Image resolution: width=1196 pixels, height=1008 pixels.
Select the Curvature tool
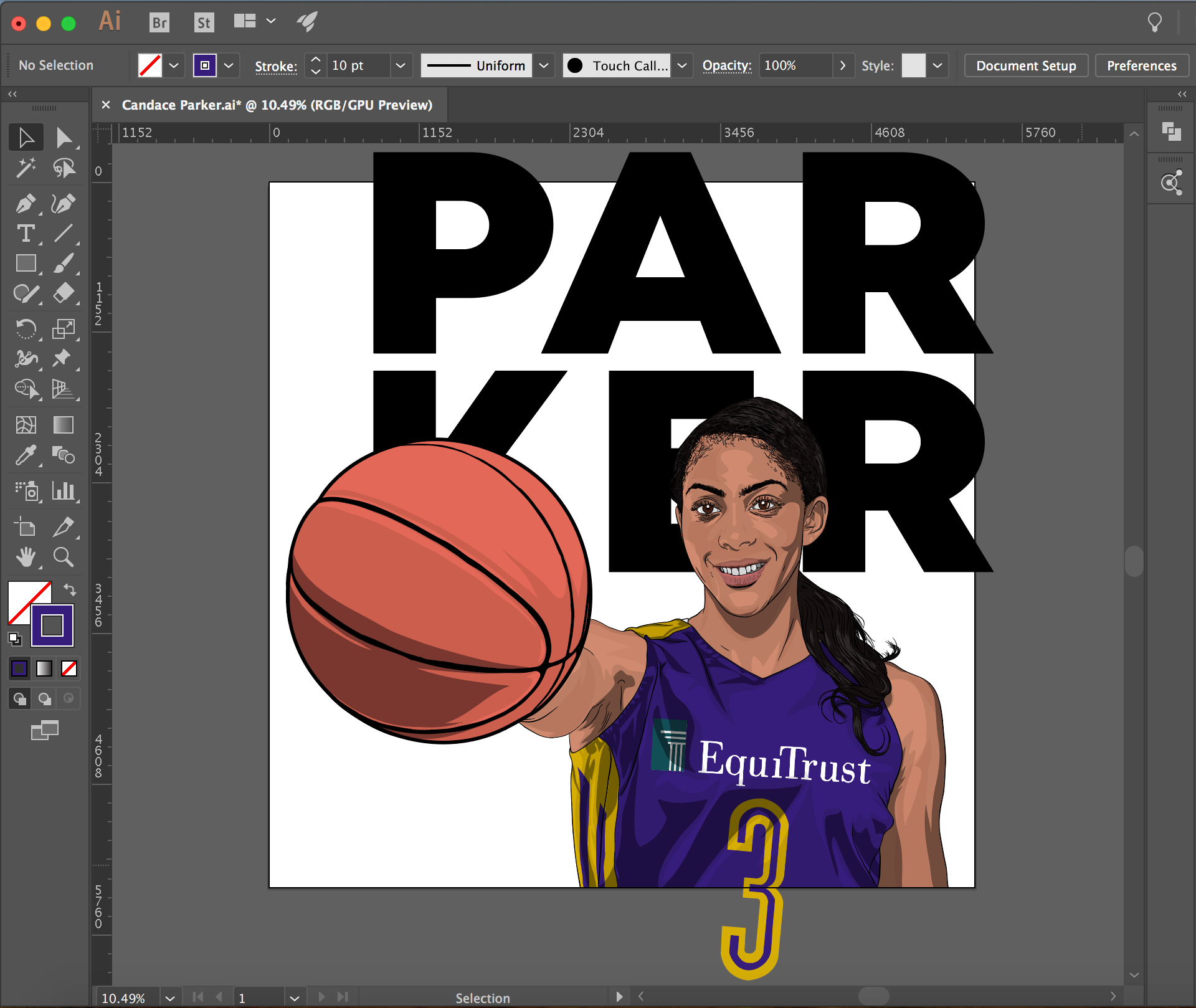64,203
